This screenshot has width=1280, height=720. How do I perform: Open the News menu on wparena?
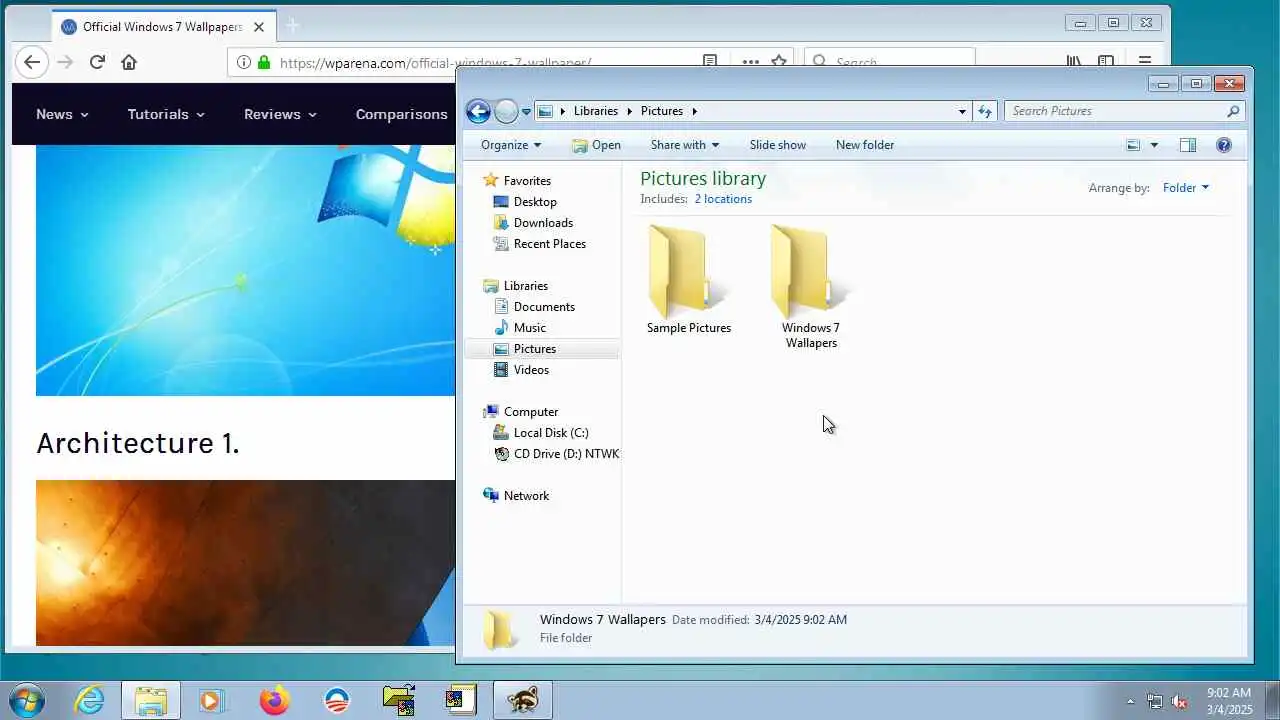(x=62, y=114)
